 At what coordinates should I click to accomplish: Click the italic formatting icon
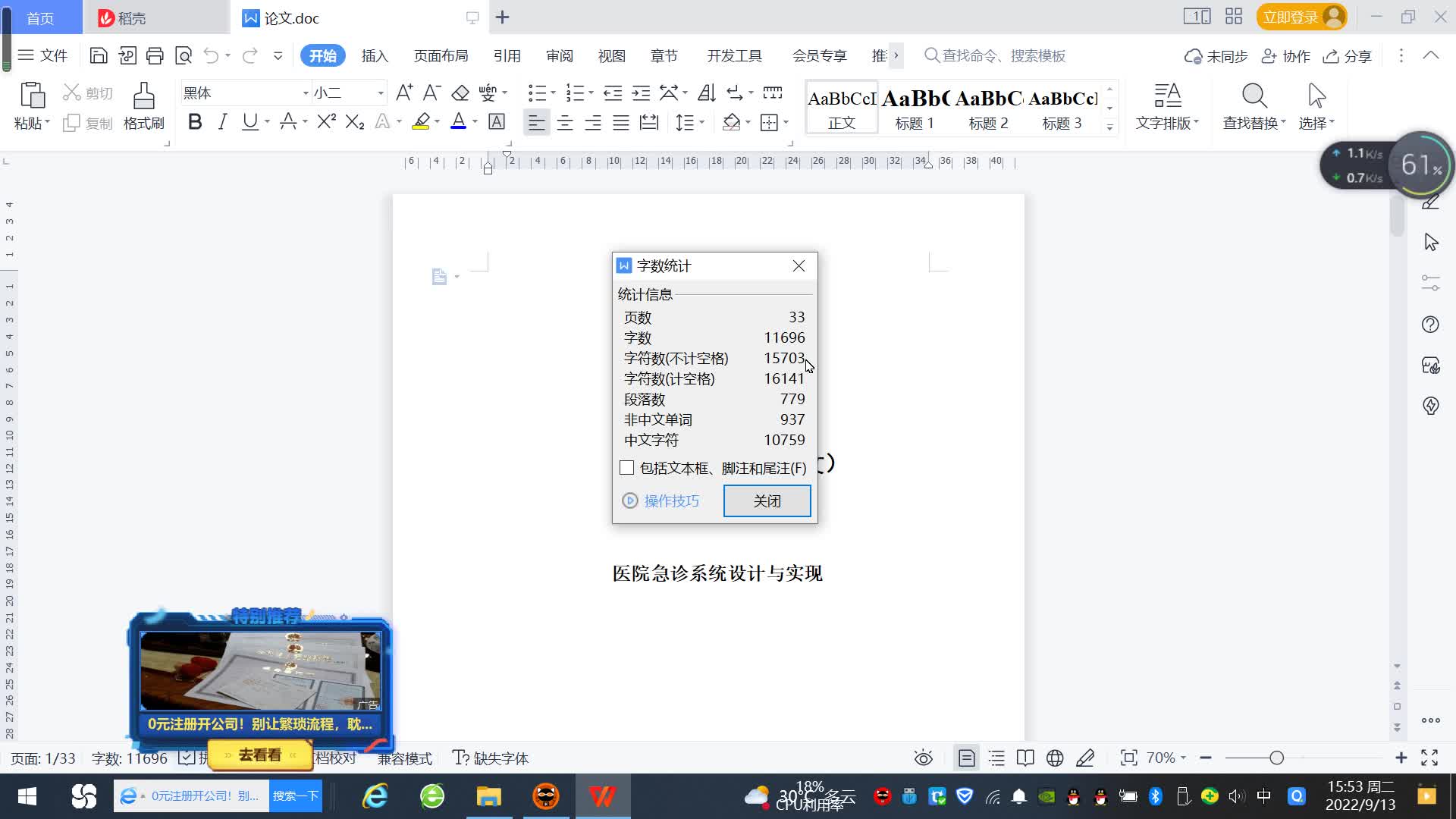click(x=222, y=122)
